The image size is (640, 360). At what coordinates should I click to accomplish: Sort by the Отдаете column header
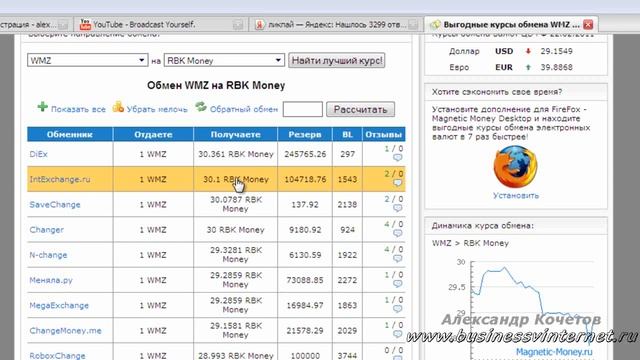[153, 134]
